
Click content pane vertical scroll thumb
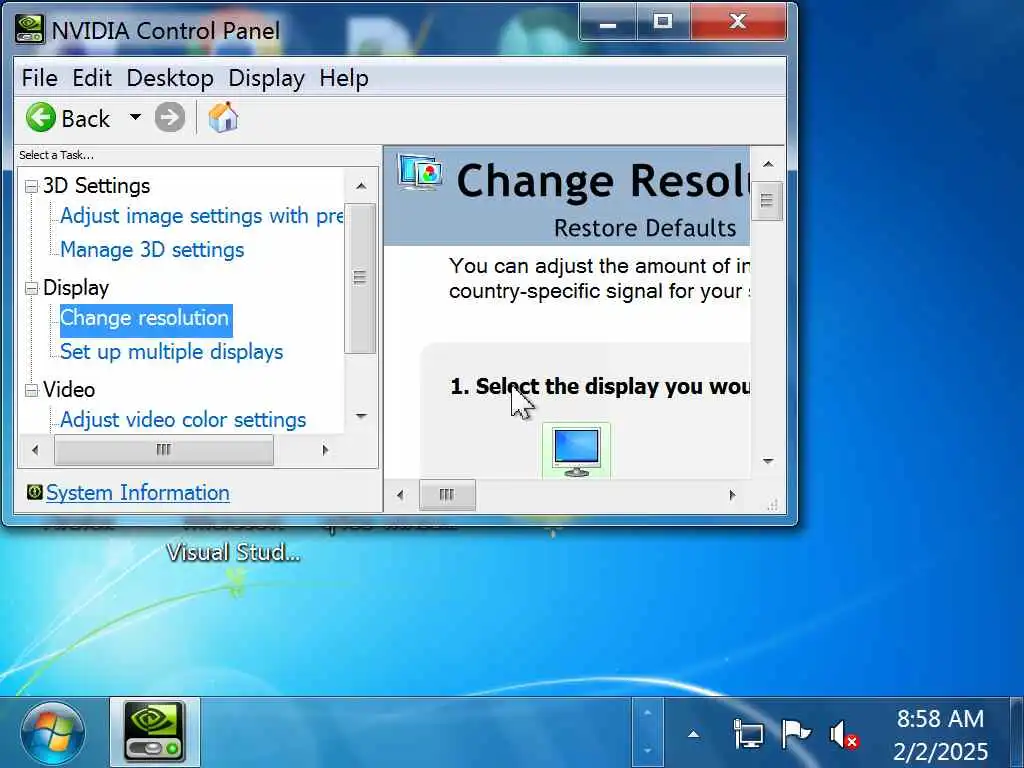coord(767,201)
